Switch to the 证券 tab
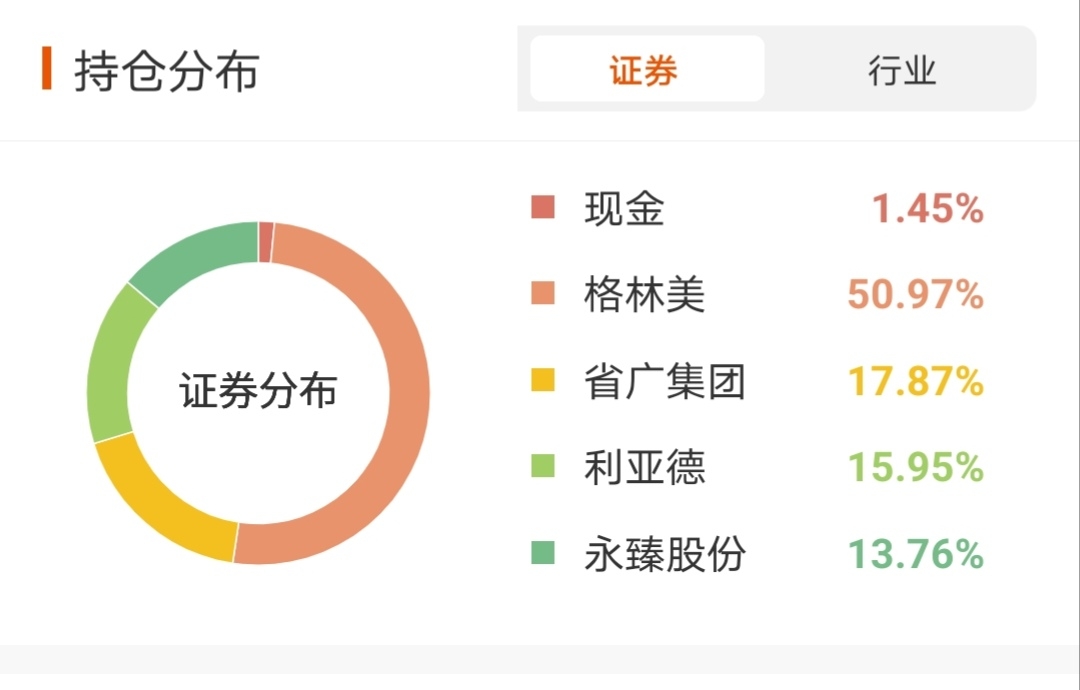Screen dimensions: 1080x690 (x=646, y=70)
